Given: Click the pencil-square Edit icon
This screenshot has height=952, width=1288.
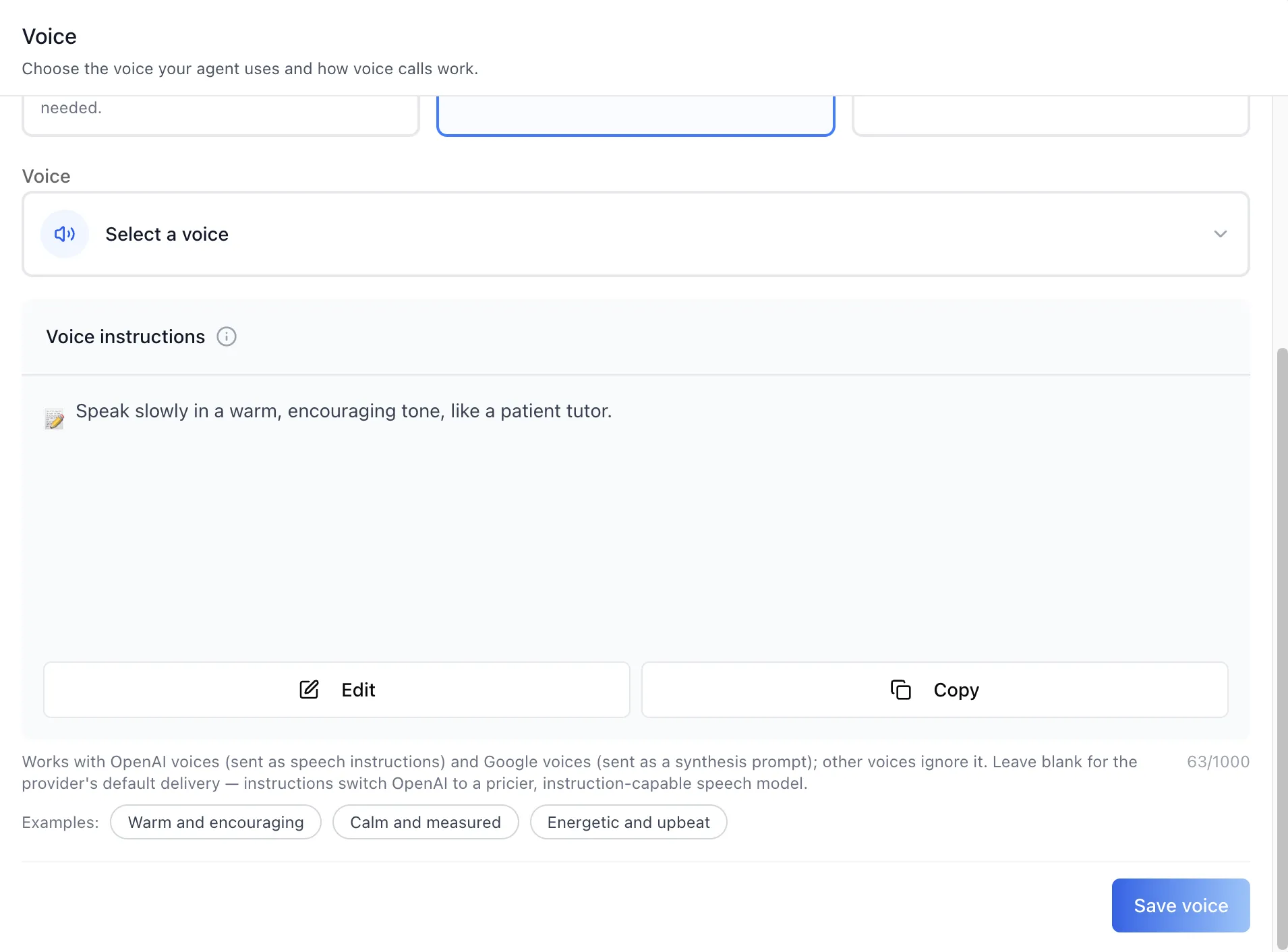Looking at the screenshot, I should pos(309,690).
